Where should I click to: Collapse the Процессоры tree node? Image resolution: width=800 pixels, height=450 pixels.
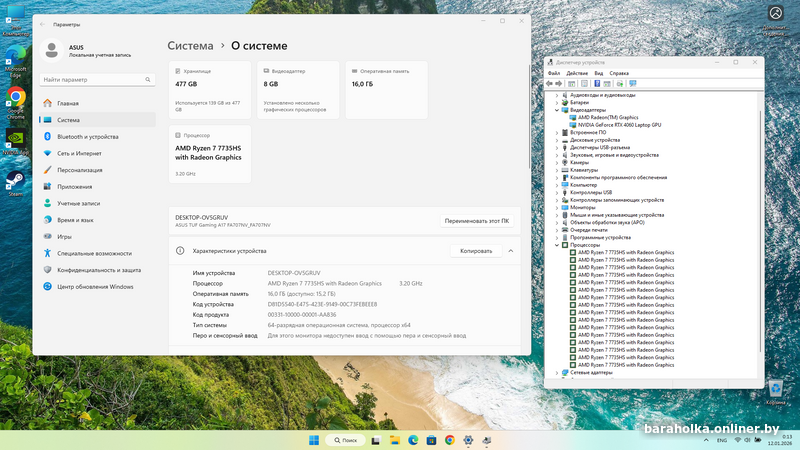(x=557, y=244)
